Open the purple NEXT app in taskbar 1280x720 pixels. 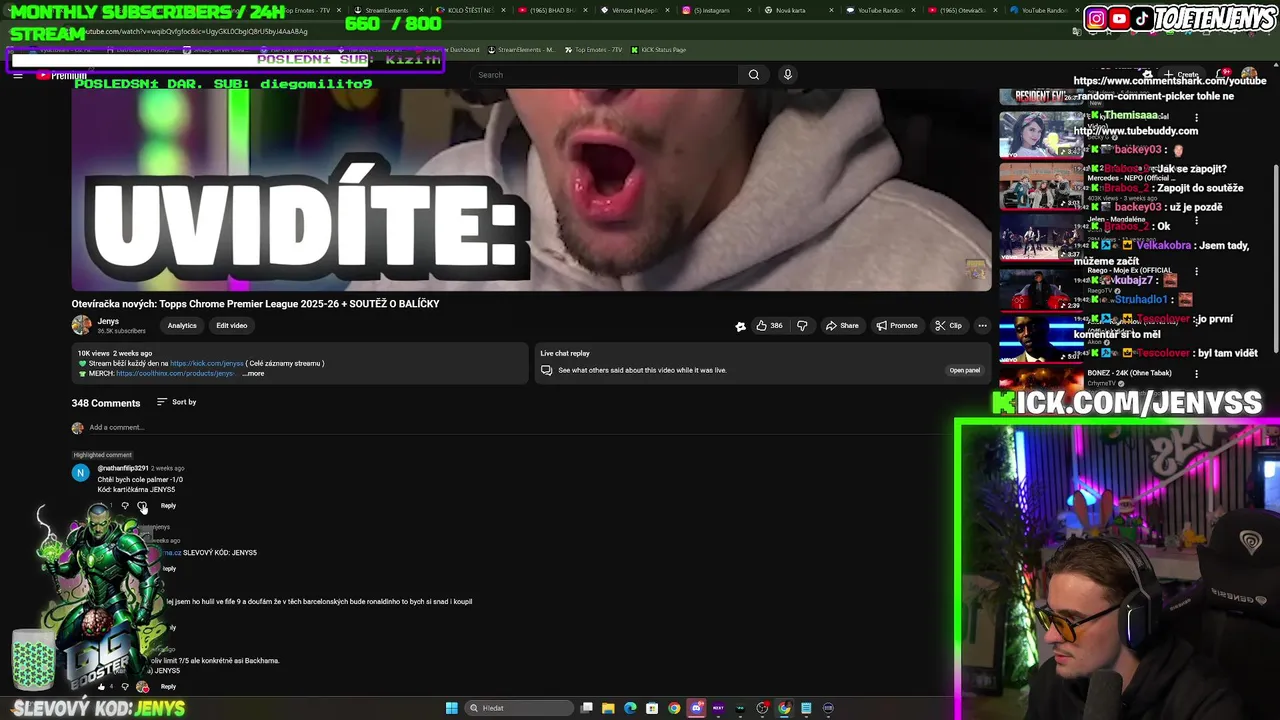tap(718, 708)
